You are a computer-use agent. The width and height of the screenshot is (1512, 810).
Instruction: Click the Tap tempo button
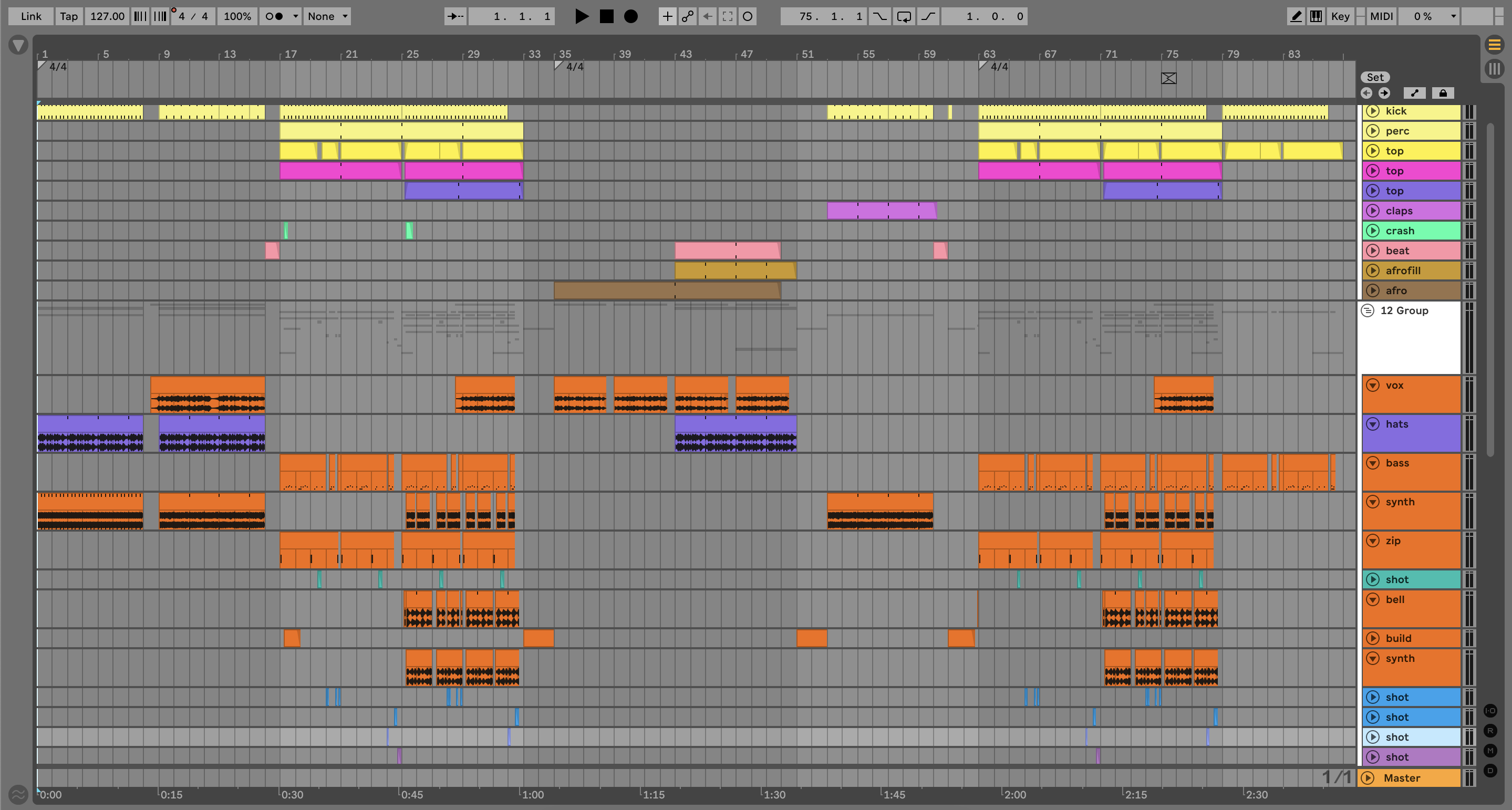click(x=69, y=16)
